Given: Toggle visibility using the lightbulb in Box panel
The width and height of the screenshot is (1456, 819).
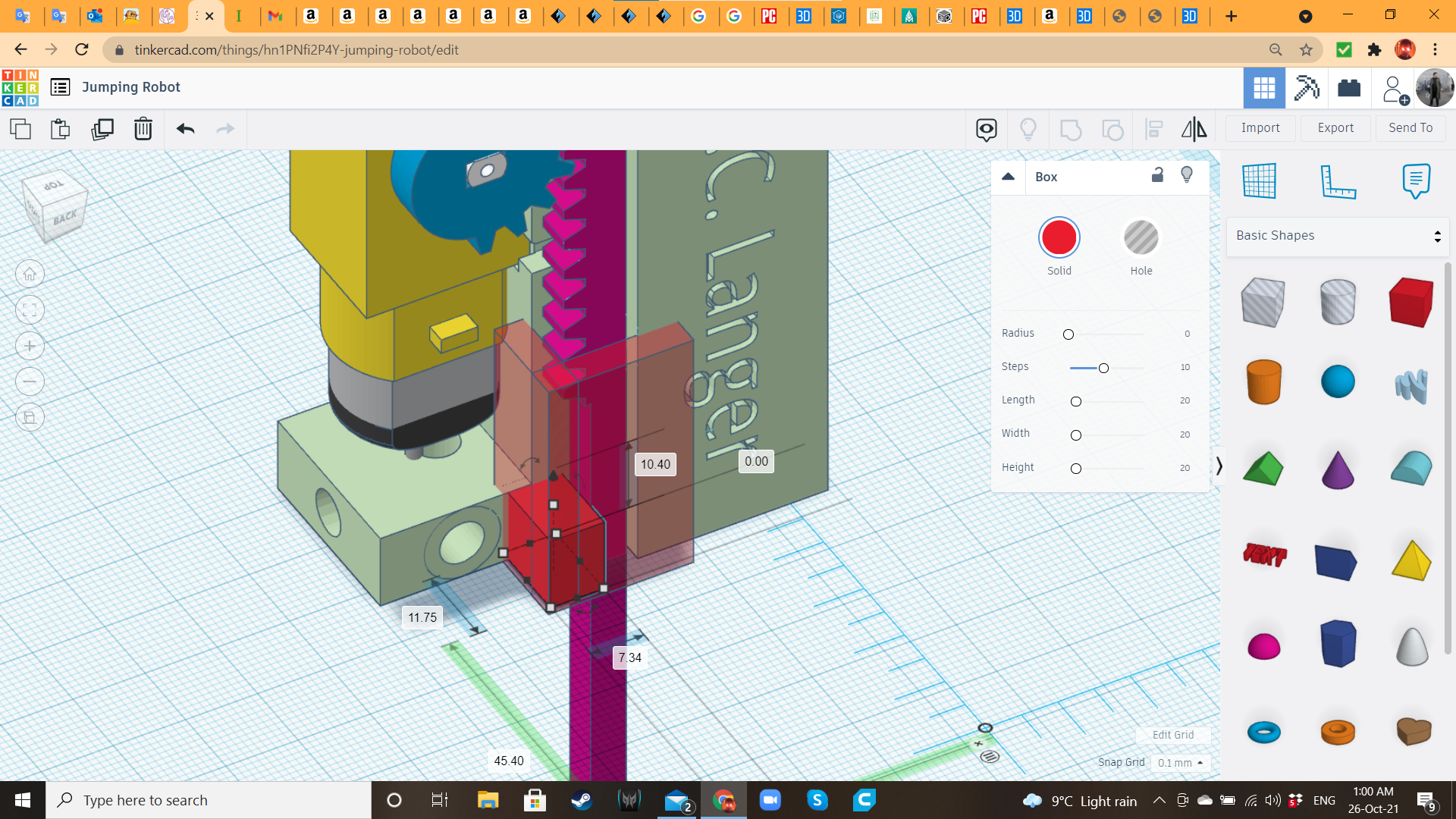Looking at the screenshot, I should coord(1187,176).
